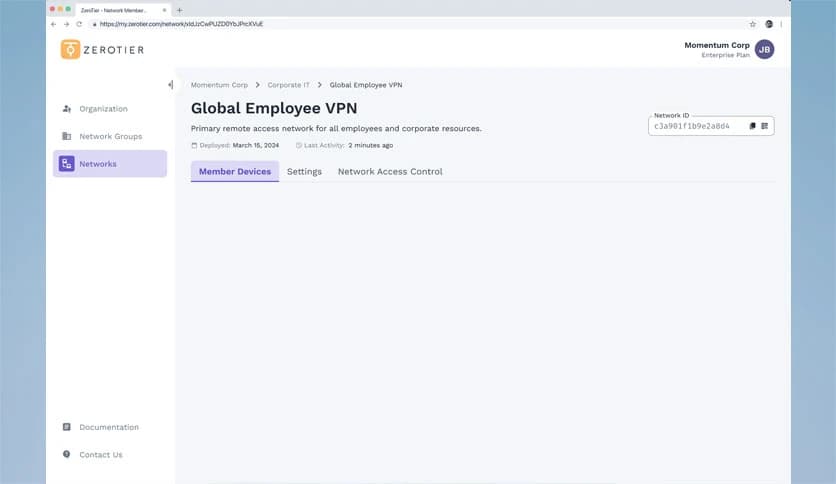Screen dimensions: 836x484
Task: Show the Network ID QR code
Action: tap(765, 126)
